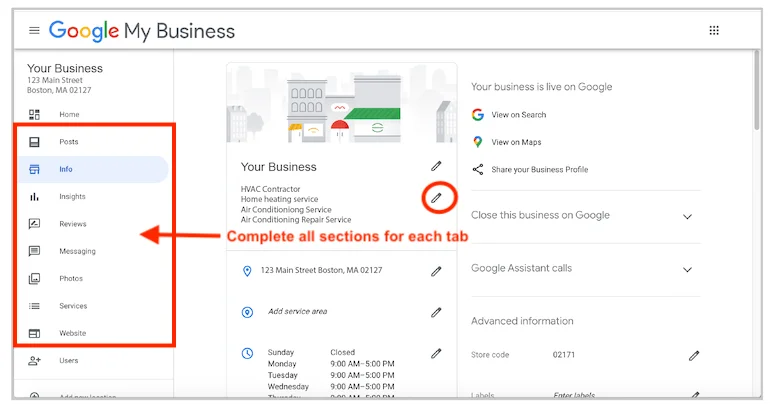
Task: Click Air Conditioning Repair Service text
Action: pyautogui.click(x=296, y=220)
